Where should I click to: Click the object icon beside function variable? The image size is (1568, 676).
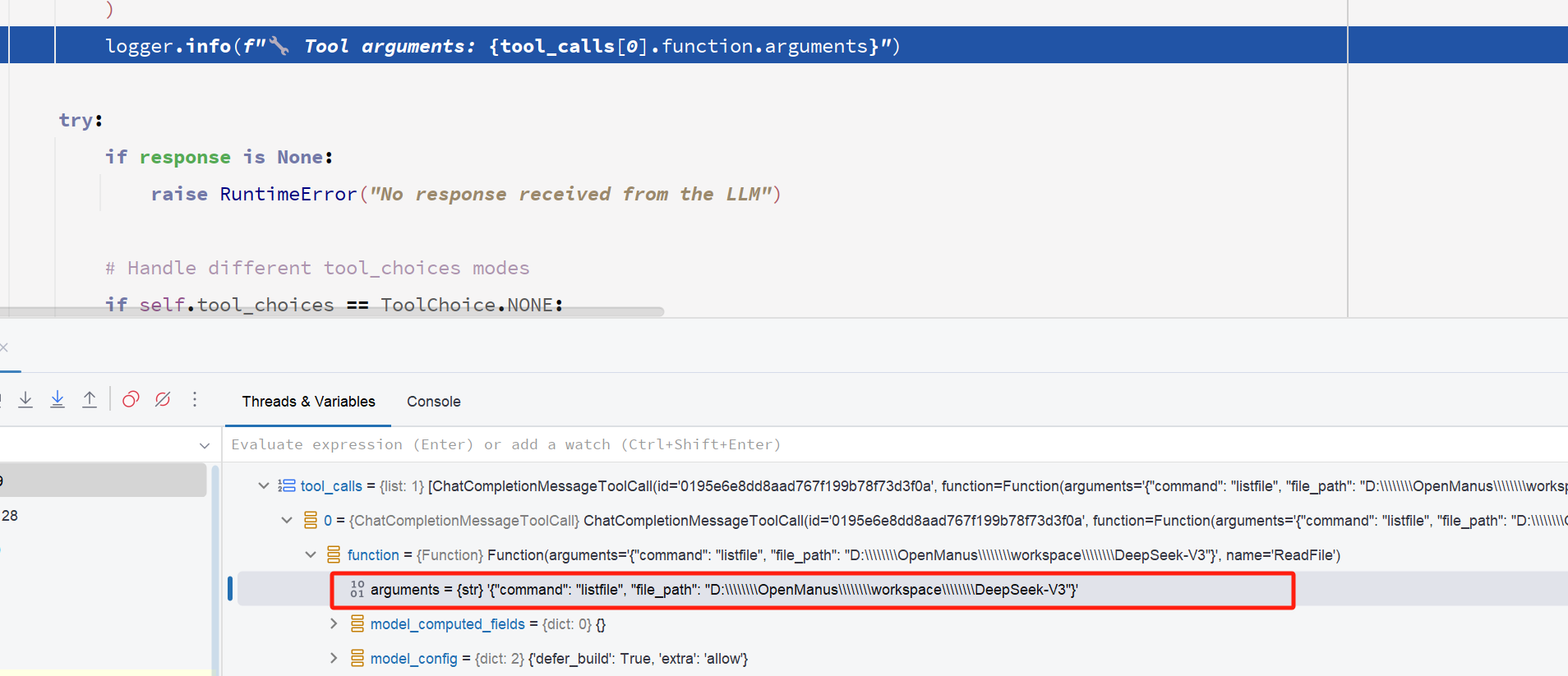coord(334,554)
